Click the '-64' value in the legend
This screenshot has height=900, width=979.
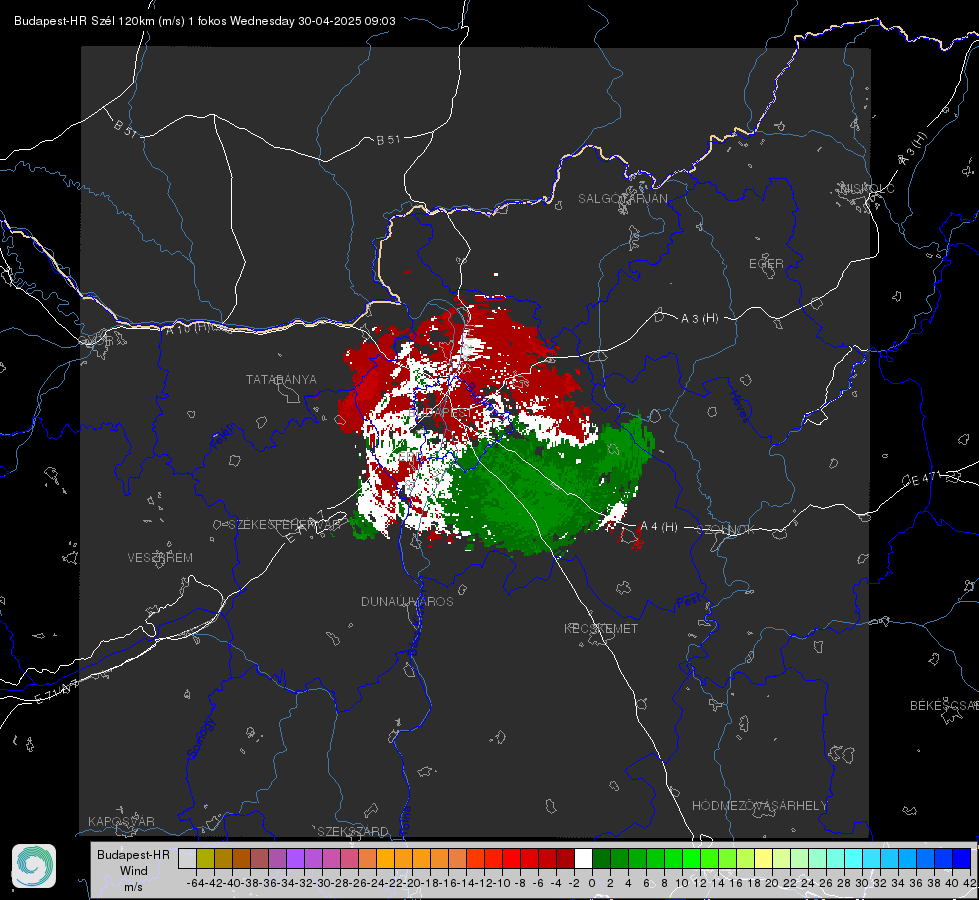point(195,883)
